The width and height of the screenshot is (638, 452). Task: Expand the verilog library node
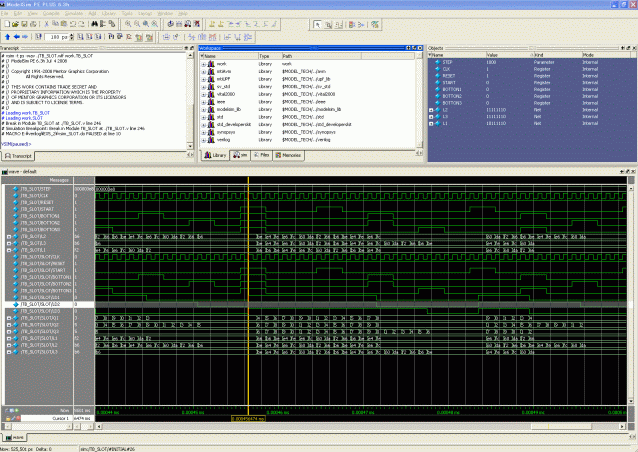(203, 140)
